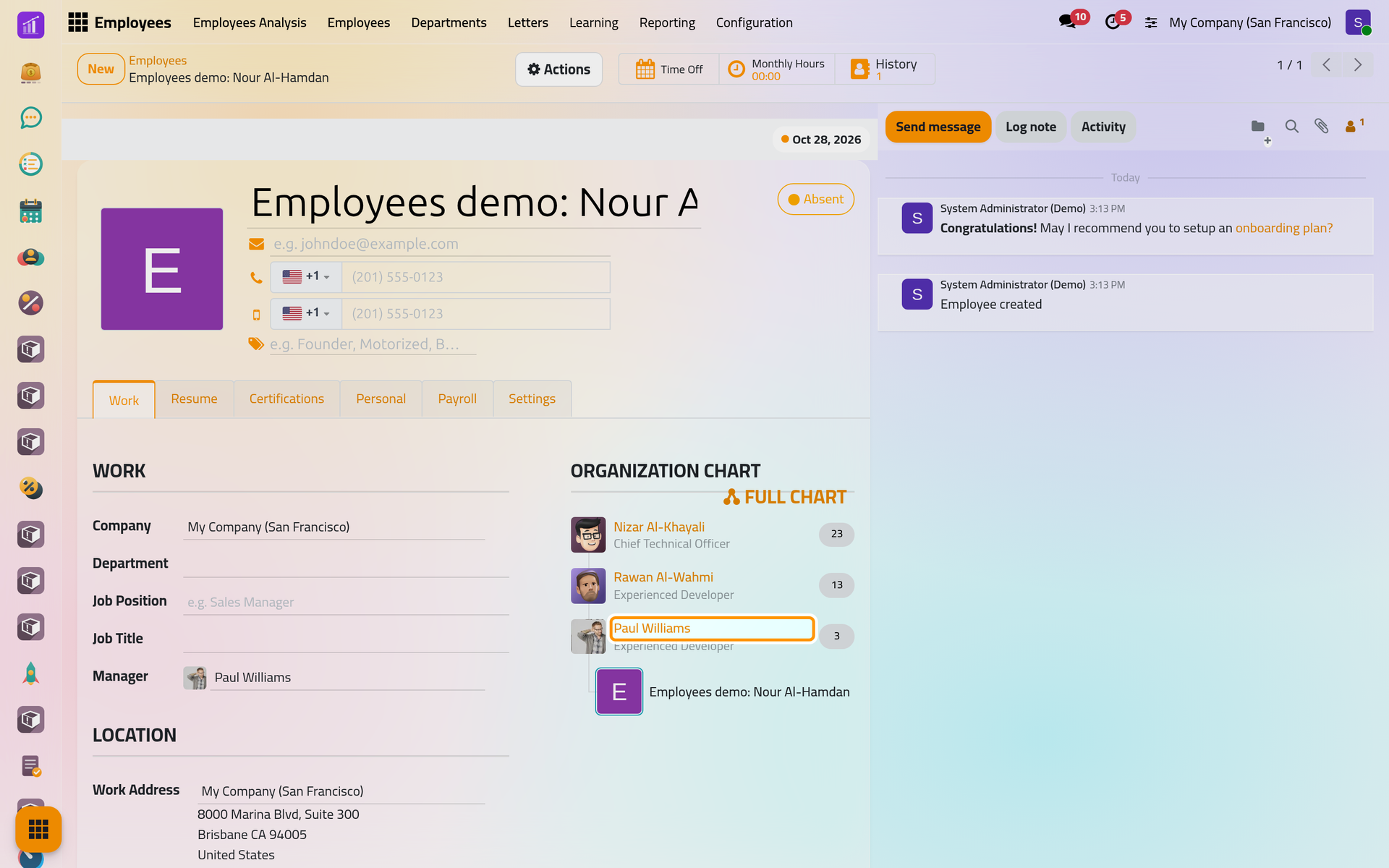Click the subordinates count badge 23
Screen dimensions: 1389x868
pyautogui.click(x=836, y=534)
